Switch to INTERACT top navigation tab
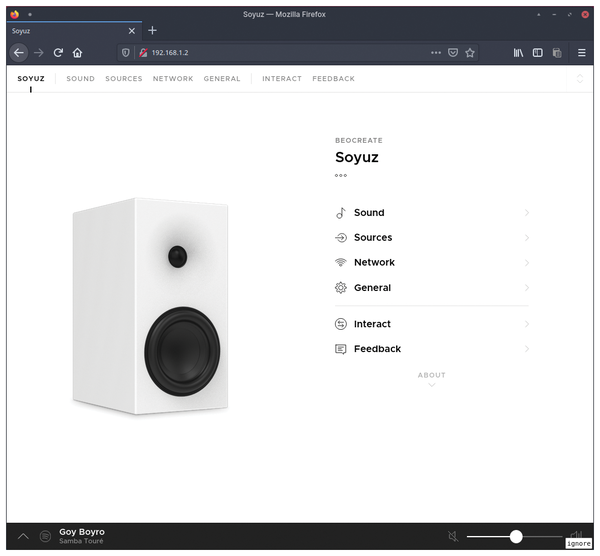This screenshot has width=600, height=556. coord(282,79)
